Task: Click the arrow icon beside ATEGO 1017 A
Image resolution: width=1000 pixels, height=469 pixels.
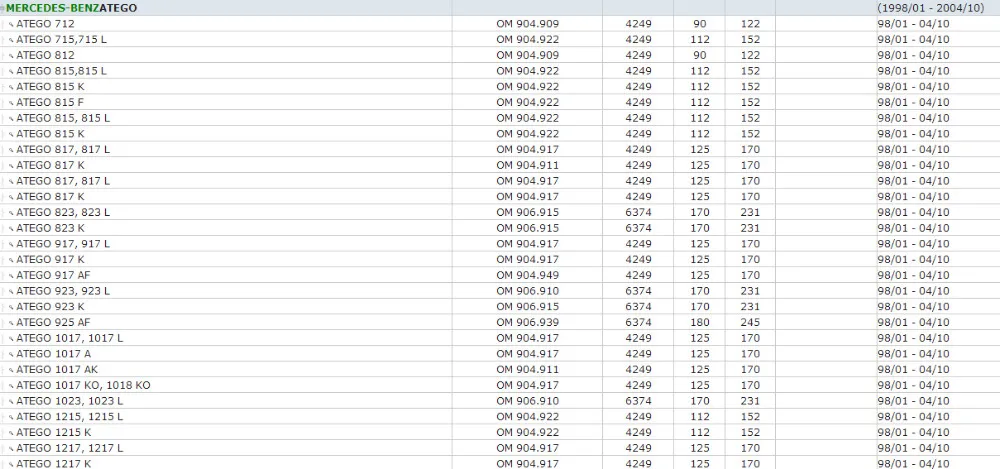Action: [x=11, y=354]
